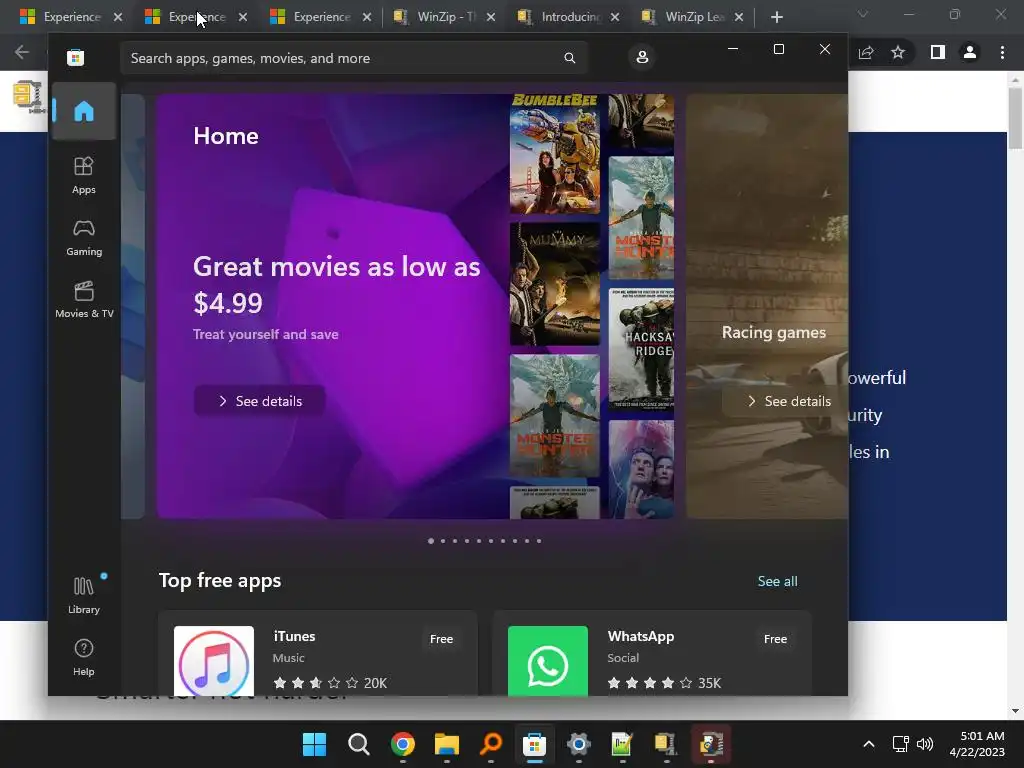Open Windows taskbar Search
Screen dimensions: 1024x768
coord(359,744)
